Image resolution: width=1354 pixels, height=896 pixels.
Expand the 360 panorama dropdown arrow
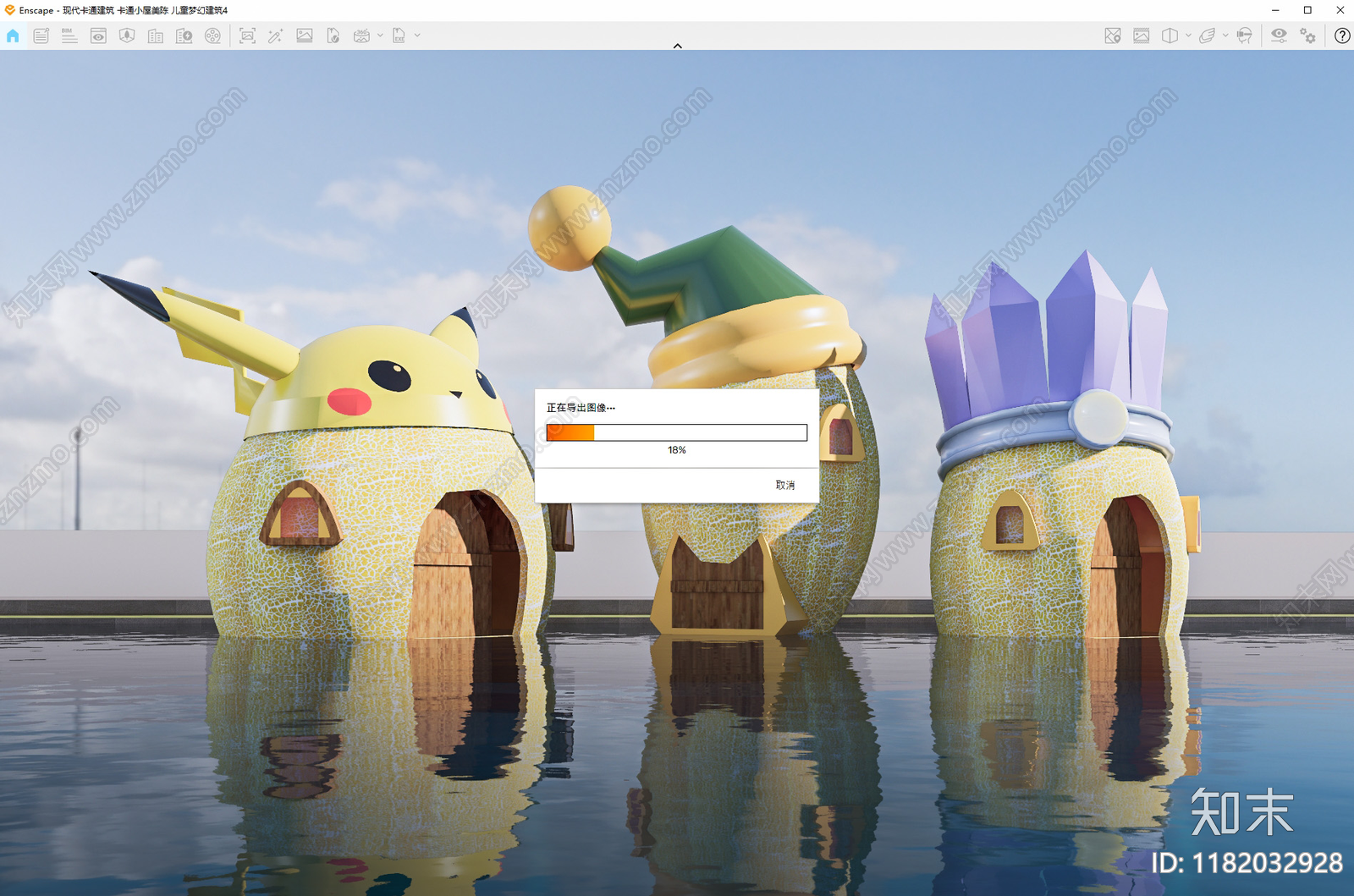(x=380, y=36)
